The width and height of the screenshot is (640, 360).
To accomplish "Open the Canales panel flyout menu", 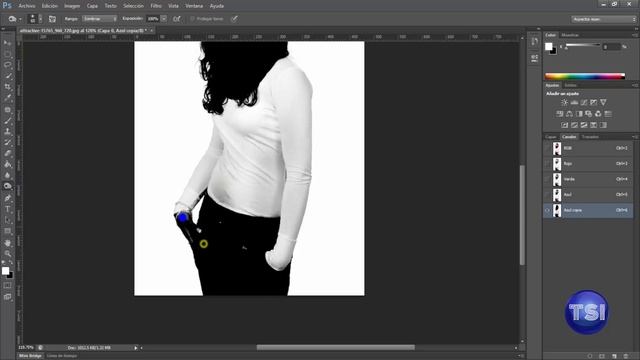I will click(x=635, y=137).
